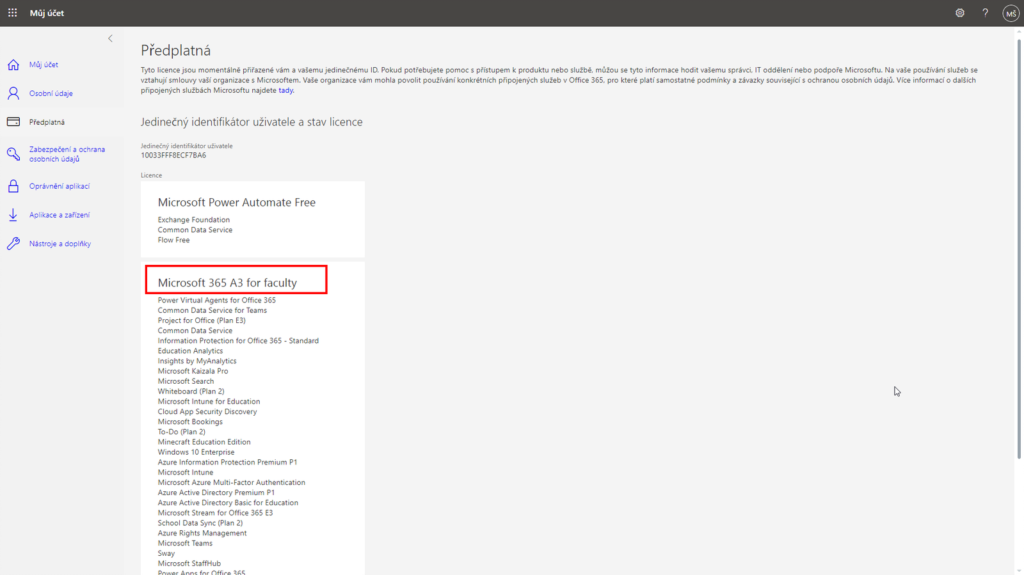
Task: Click the user identifier 10033FFF8ECF7BA6
Action: click(x=174, y=156)
